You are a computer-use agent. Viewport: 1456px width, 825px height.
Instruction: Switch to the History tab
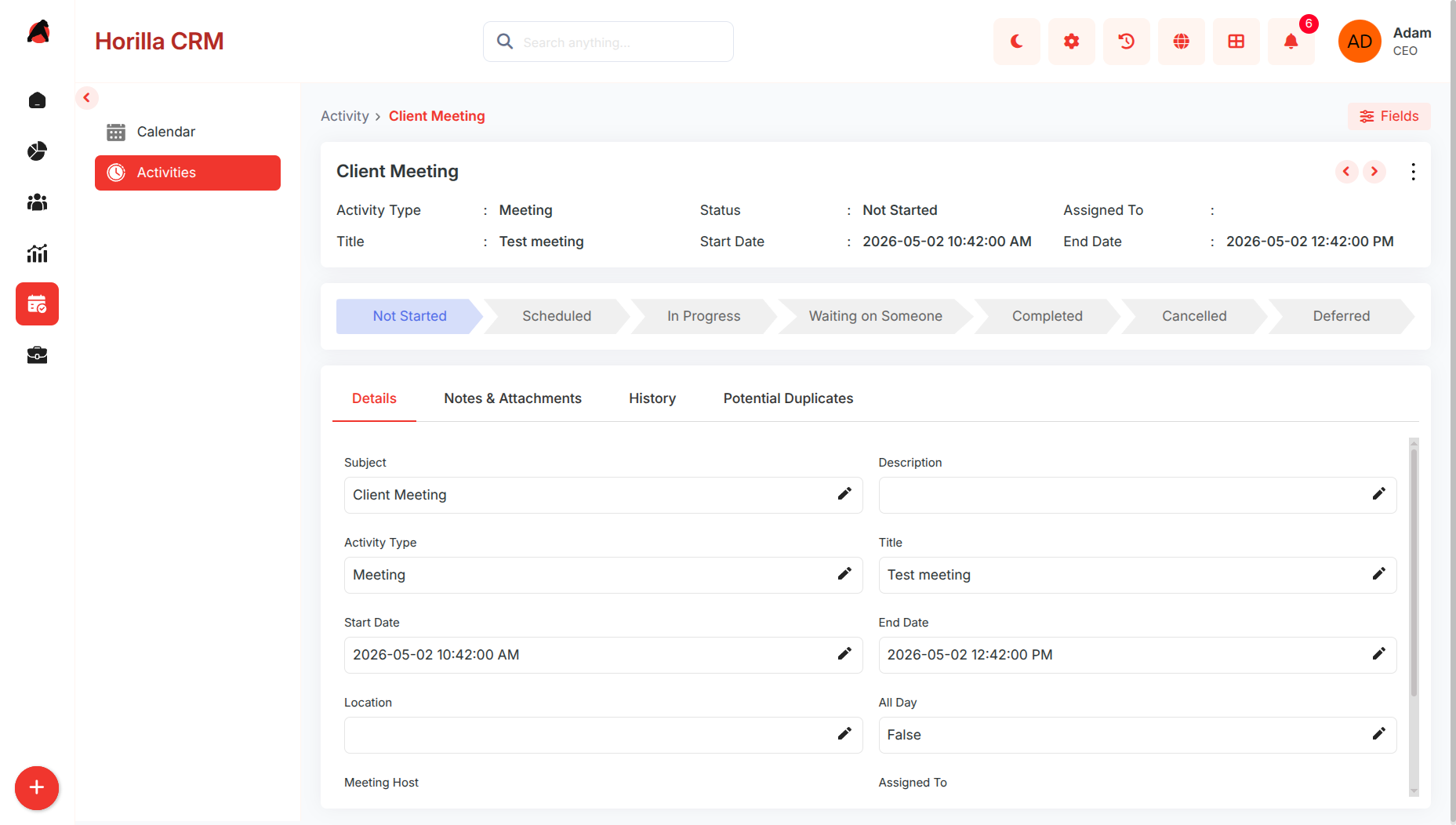pyautogui.click(x=652, y=398)
